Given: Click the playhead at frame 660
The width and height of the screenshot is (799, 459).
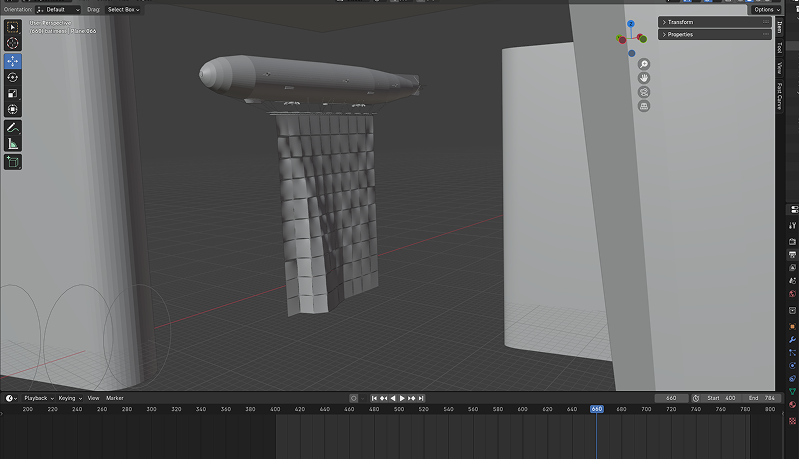Looking at the screenshot, I should pyautogui.click(x=597, y=409).
